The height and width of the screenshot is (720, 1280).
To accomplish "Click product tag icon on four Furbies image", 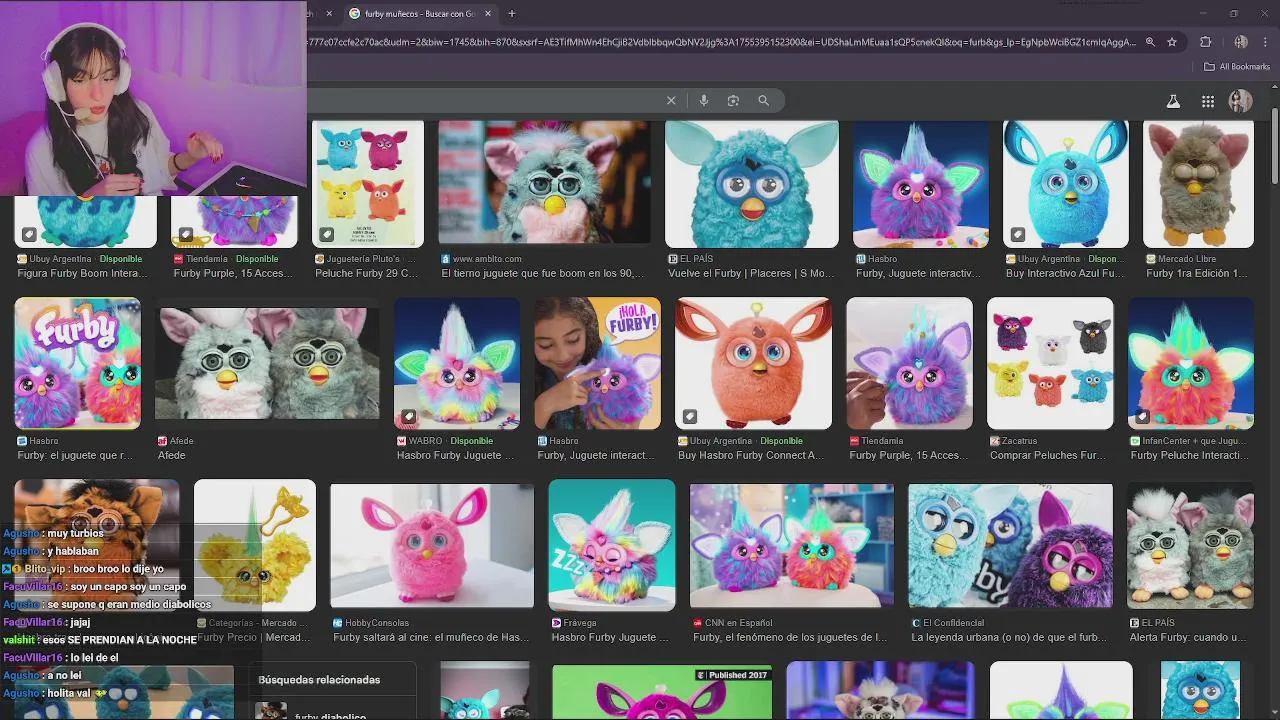I will pyautogui.click(x=327, y=234).
